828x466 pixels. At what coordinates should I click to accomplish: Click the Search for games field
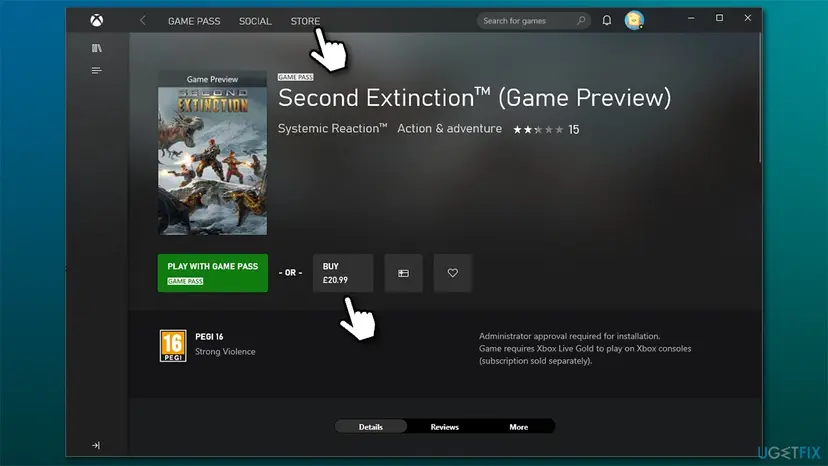[533, 21]
